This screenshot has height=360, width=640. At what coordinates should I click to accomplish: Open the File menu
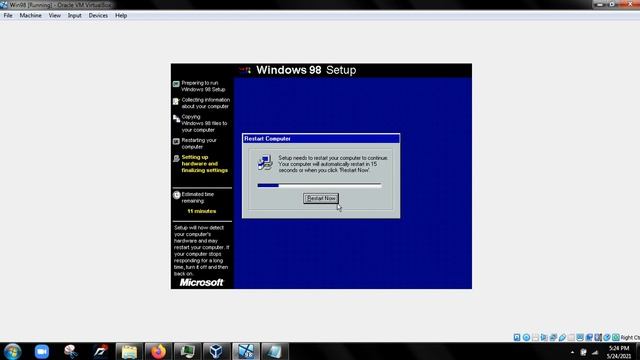(8, 16)
